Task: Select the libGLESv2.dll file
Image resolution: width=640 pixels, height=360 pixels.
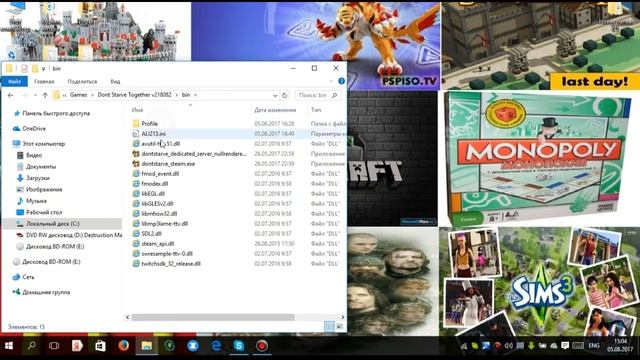Action: 157,204
